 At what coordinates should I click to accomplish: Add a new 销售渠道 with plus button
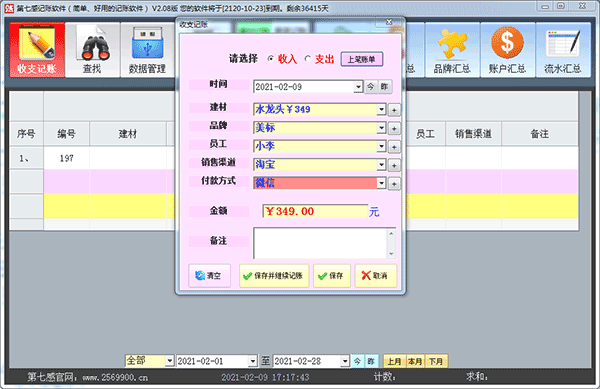[394, 165]
